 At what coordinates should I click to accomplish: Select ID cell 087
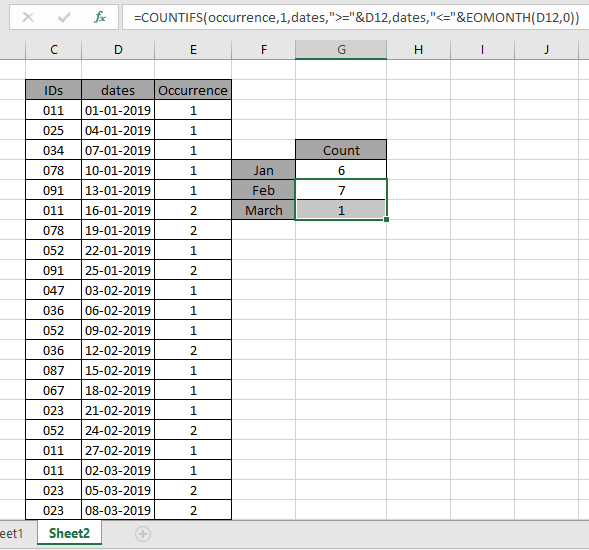coord(54,370)
